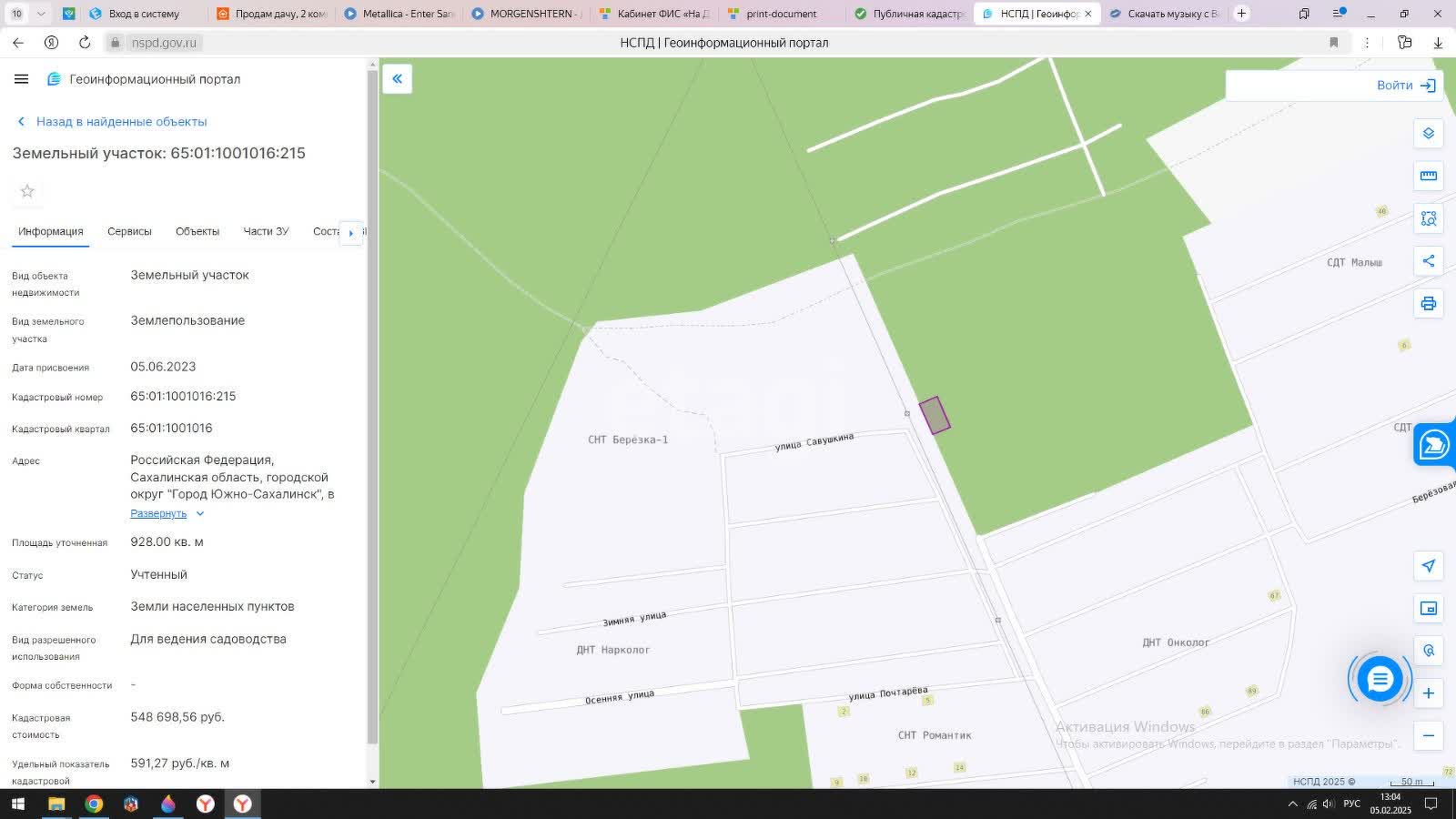
Task: Click the share map icon
Action: coord(1428,261)
